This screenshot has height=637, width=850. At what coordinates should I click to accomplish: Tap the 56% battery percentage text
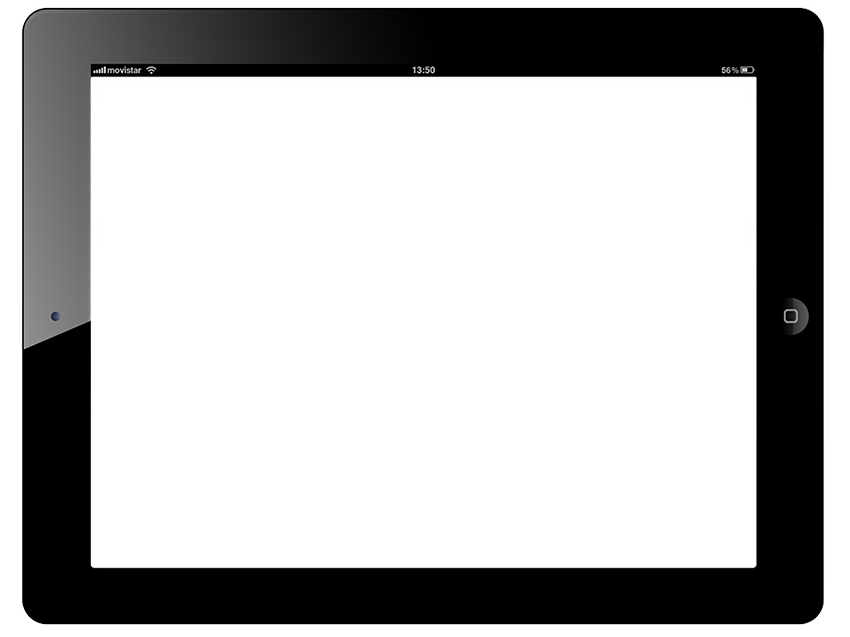point(729,71)
